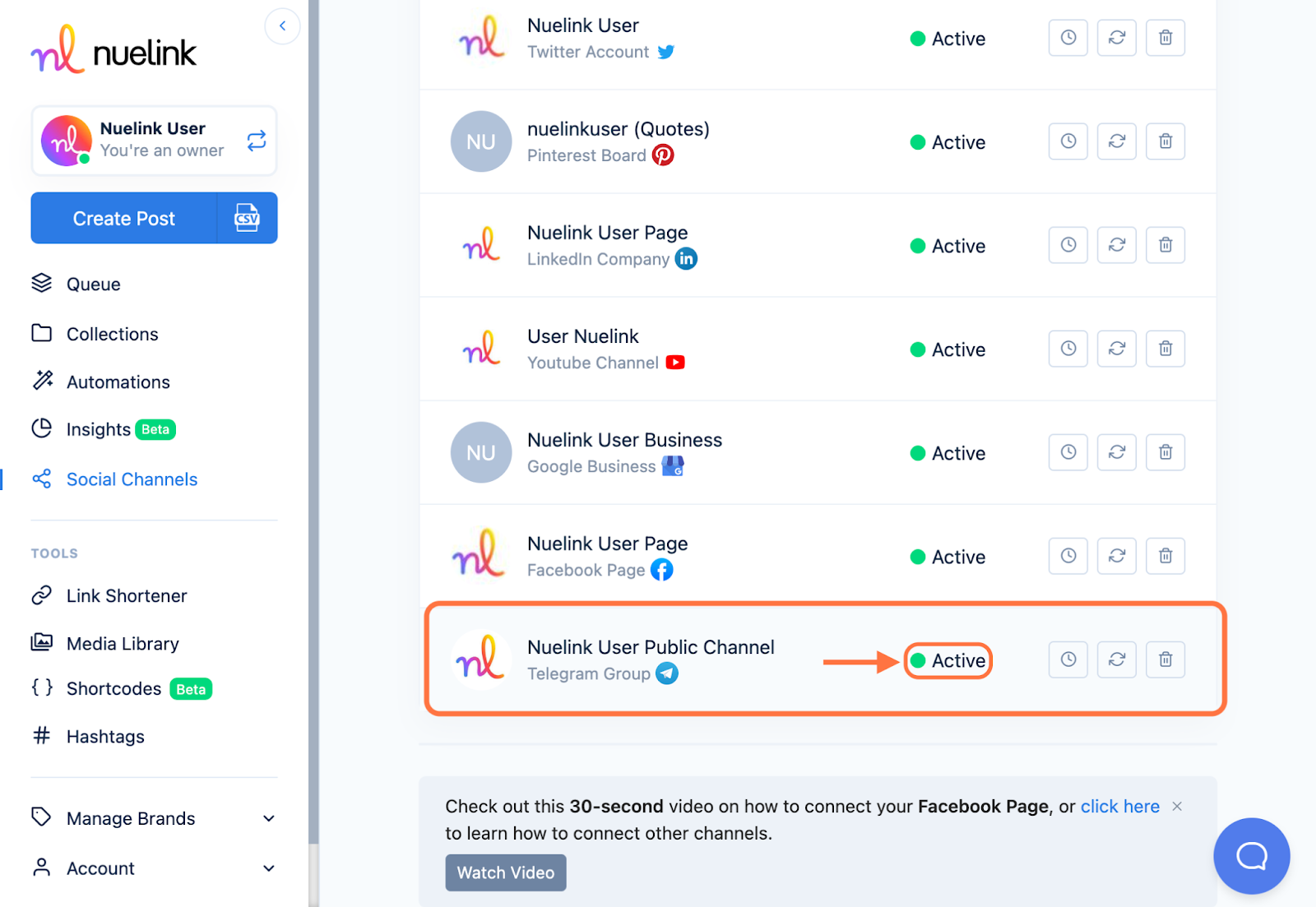Delete the Twitter Account channel

click(x=1165, y=38)
